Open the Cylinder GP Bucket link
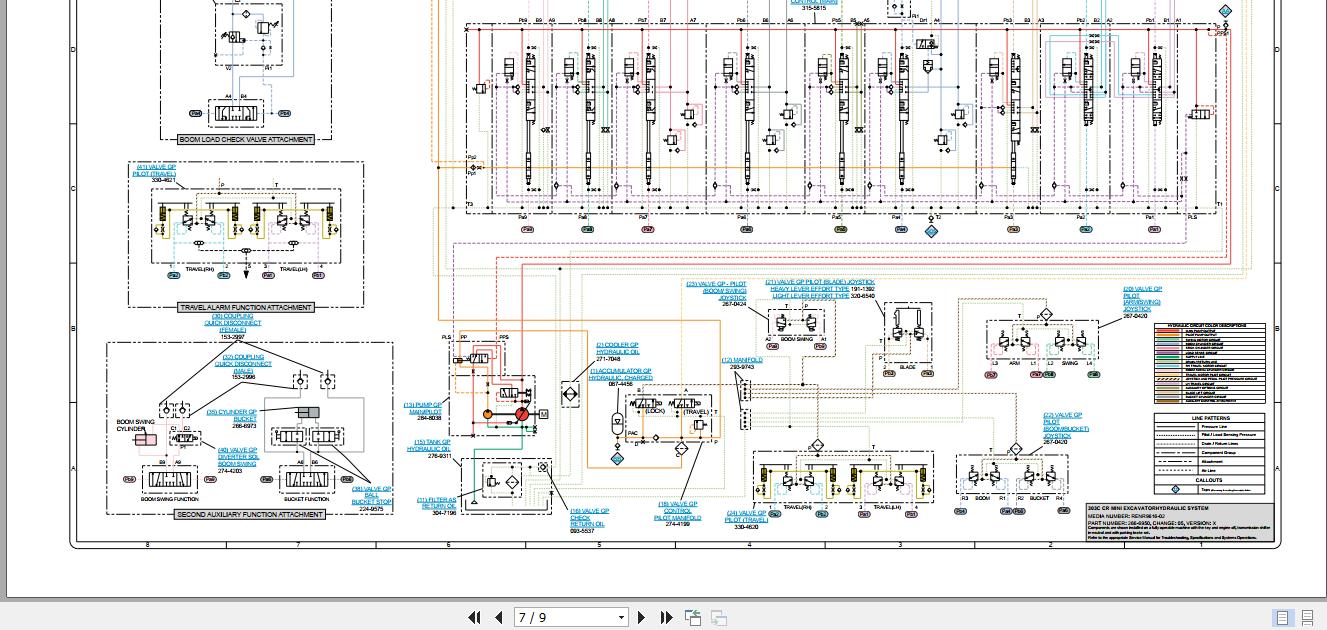 (x=232, y=415)
